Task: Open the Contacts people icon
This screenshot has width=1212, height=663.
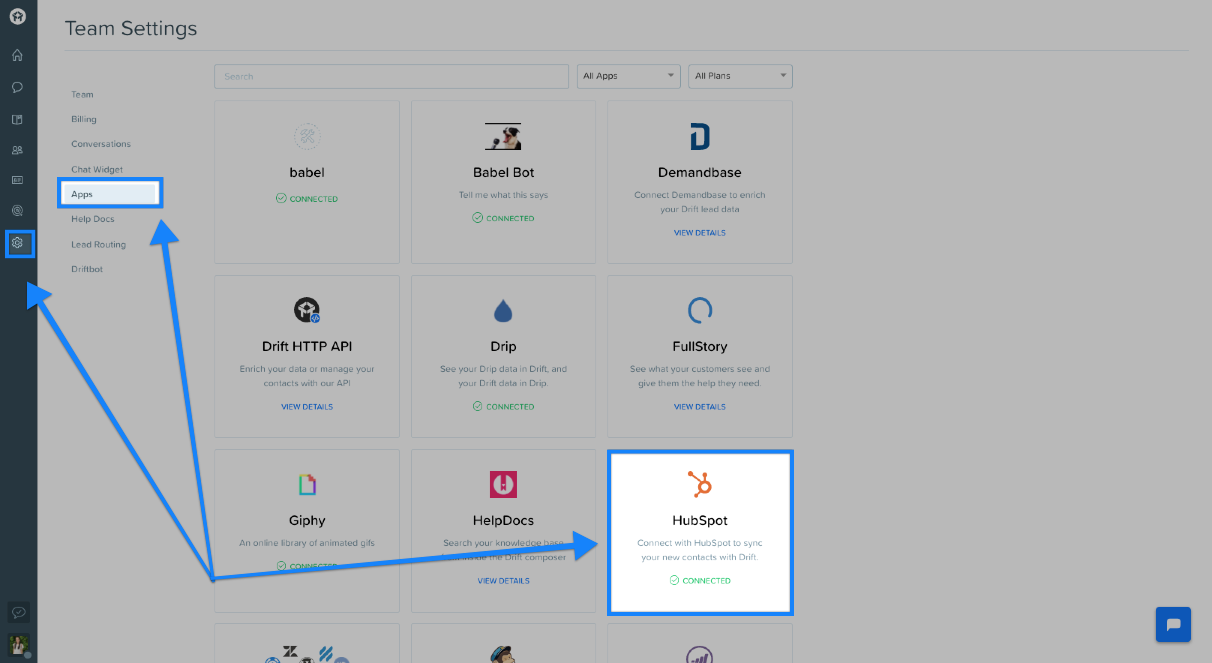Action: 17,150
